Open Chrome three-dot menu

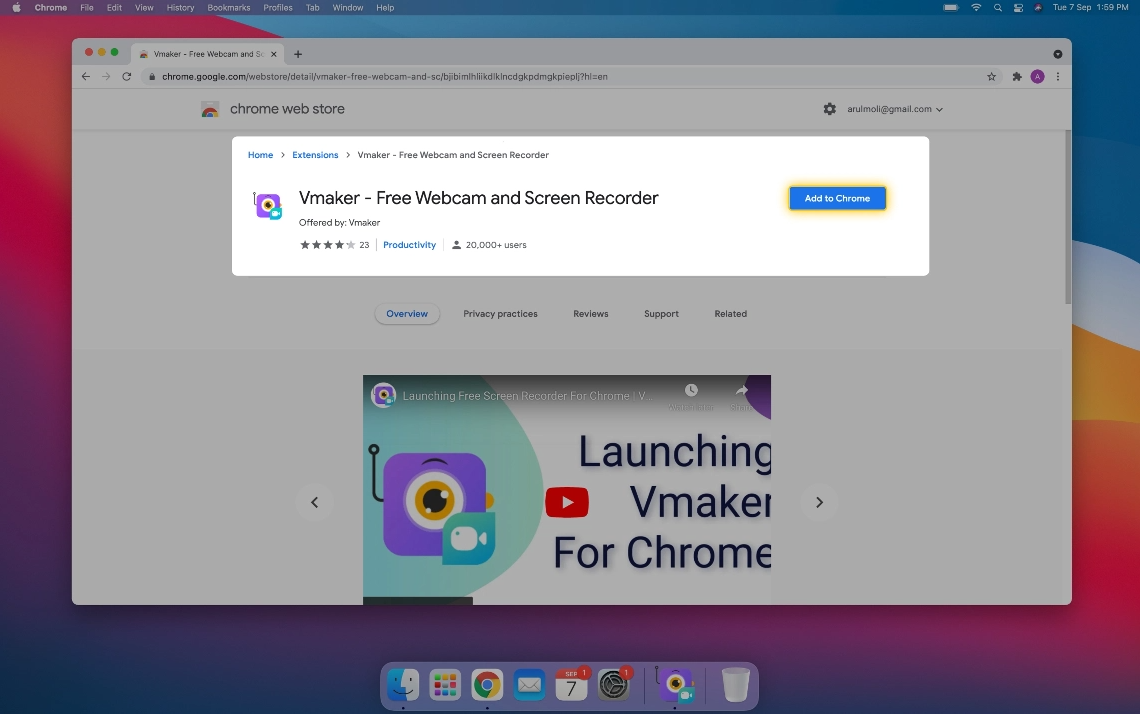click(x=1058, y=76)
